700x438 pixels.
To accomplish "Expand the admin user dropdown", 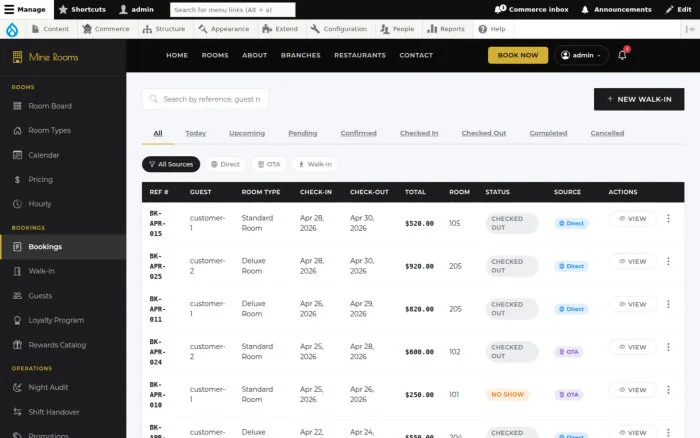I will [x=581, y=55].
